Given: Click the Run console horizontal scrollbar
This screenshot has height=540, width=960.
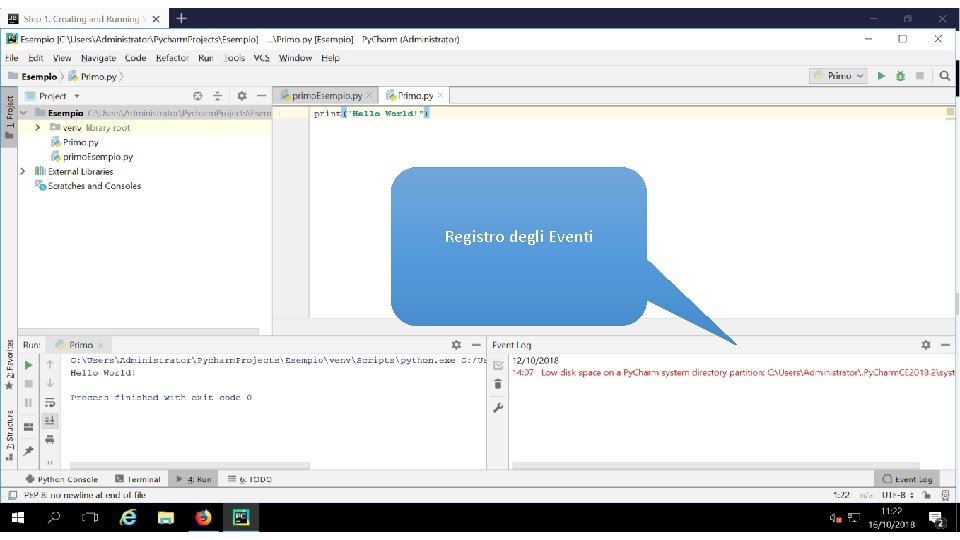Looking at the screenshot, I should [190, 466].
